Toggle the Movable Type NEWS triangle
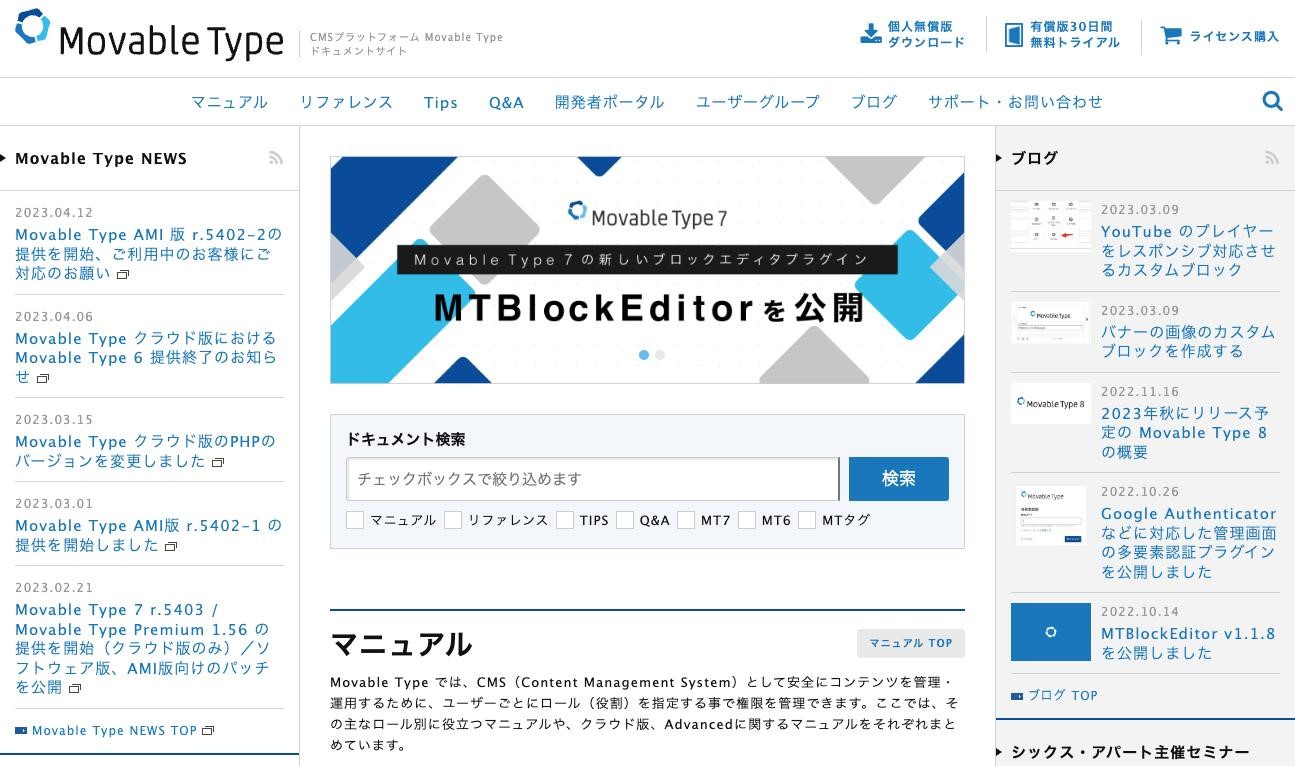 pos(4,158)
